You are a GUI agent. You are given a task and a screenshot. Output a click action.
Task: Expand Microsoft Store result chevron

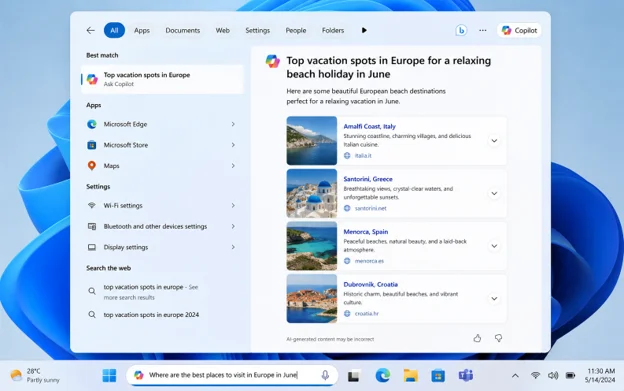233,145
